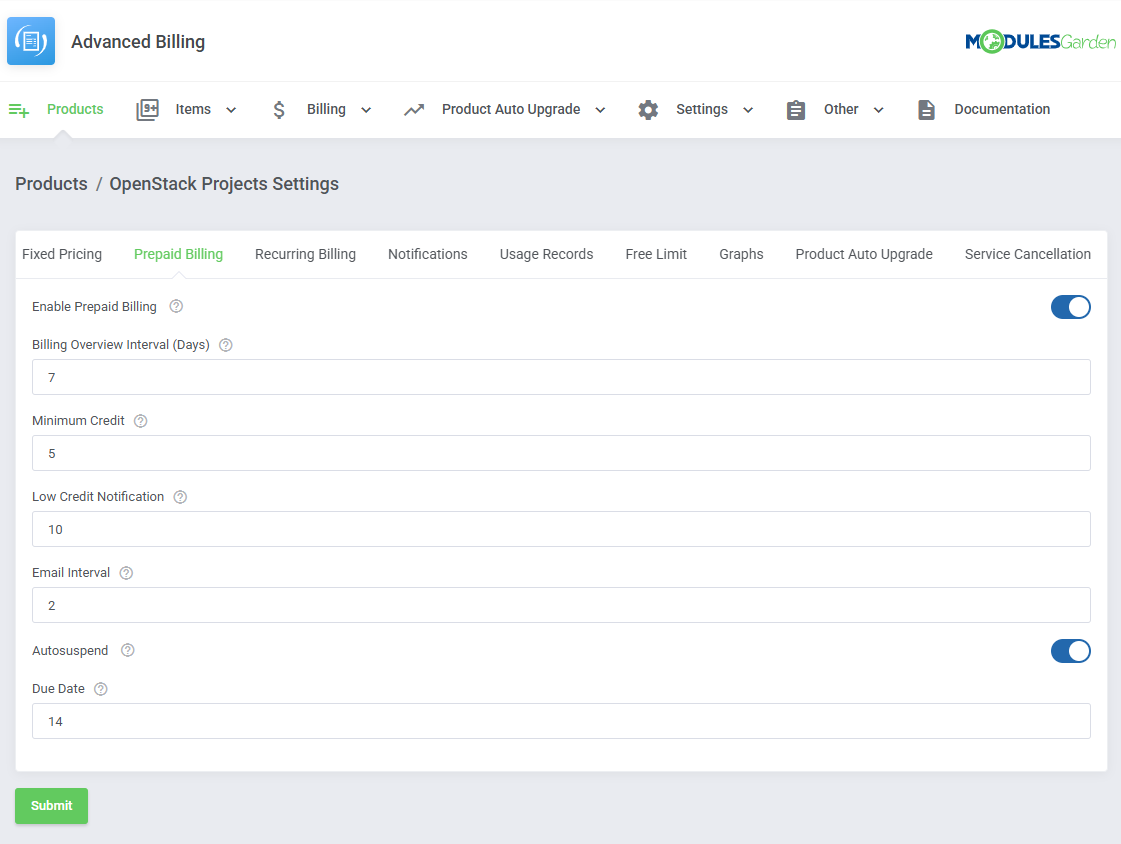Click the Low Credit Notification field
The image size is (1121, 844).
[561, 529]
